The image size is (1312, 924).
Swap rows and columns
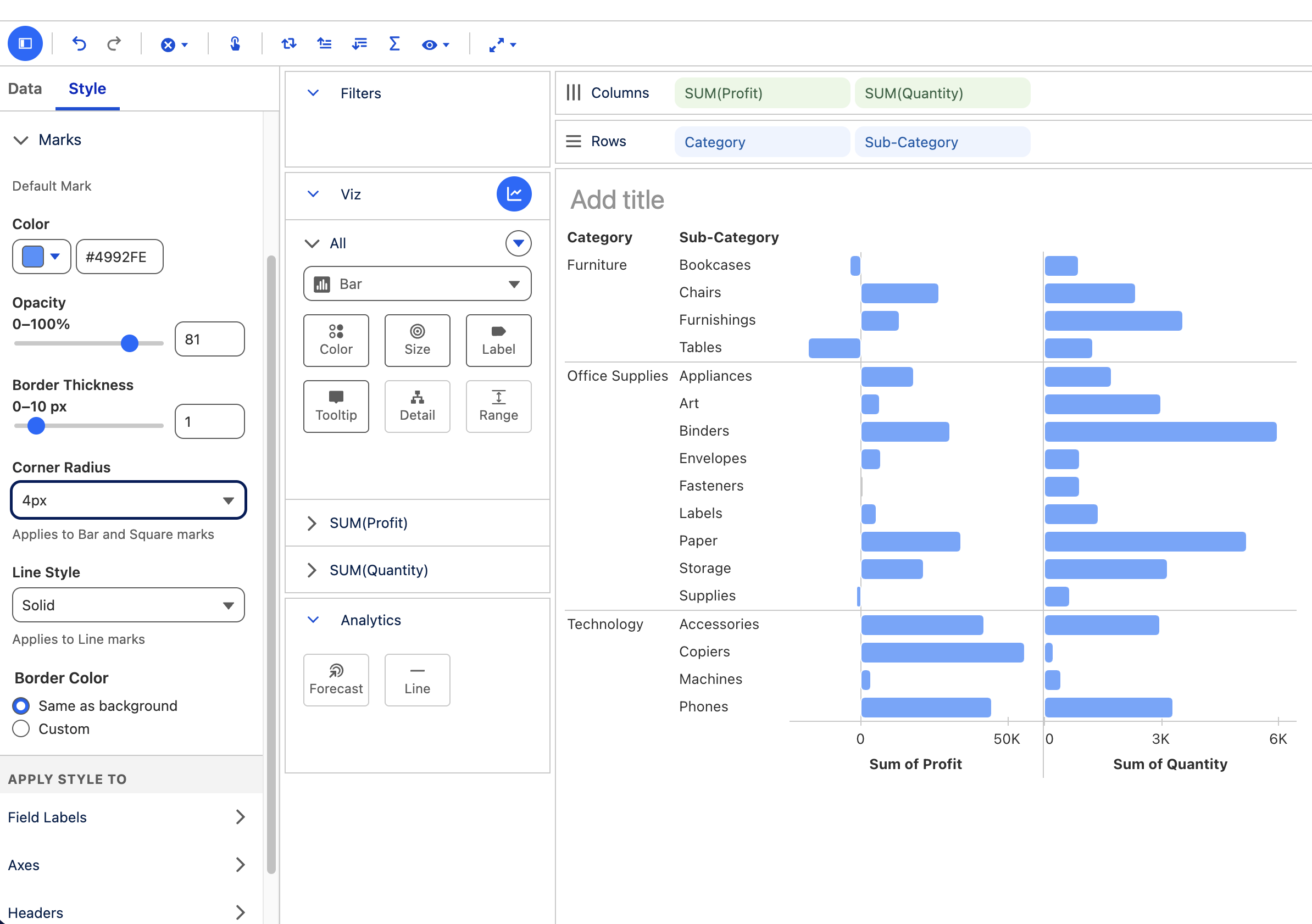tap(288, 43)
